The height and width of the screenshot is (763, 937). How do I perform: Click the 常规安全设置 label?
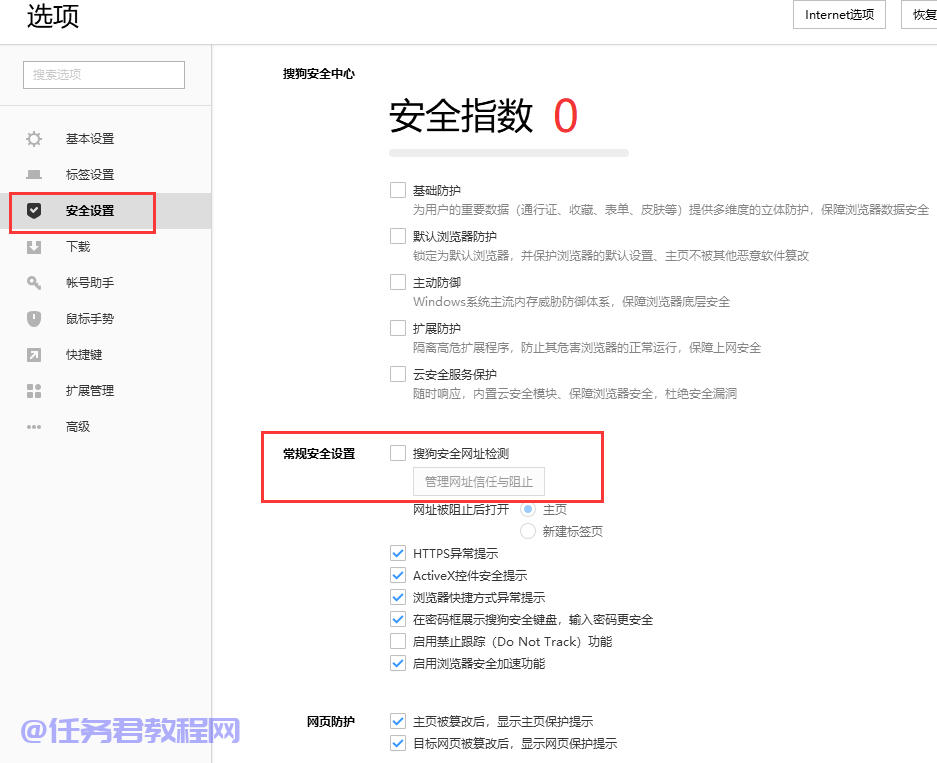click(319, 453)
